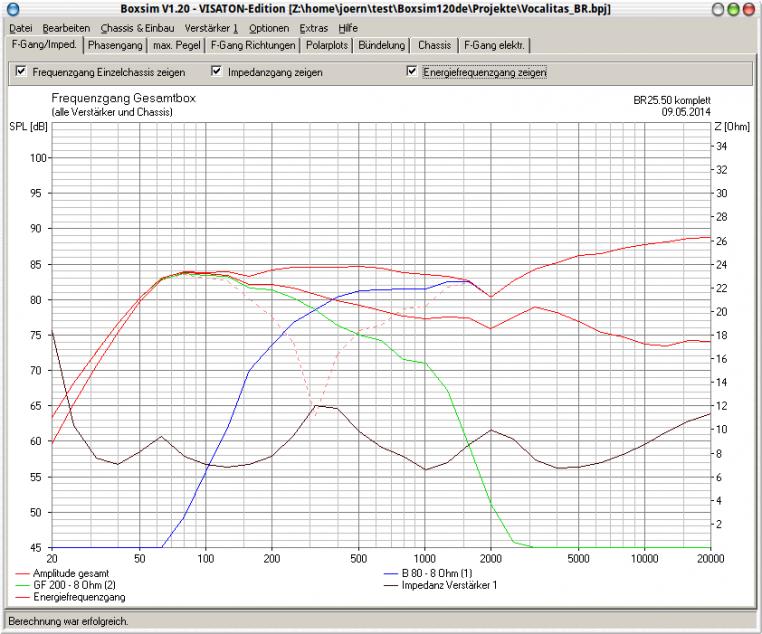
Task: Close the Boxsim window with red button
Action: 749,9
